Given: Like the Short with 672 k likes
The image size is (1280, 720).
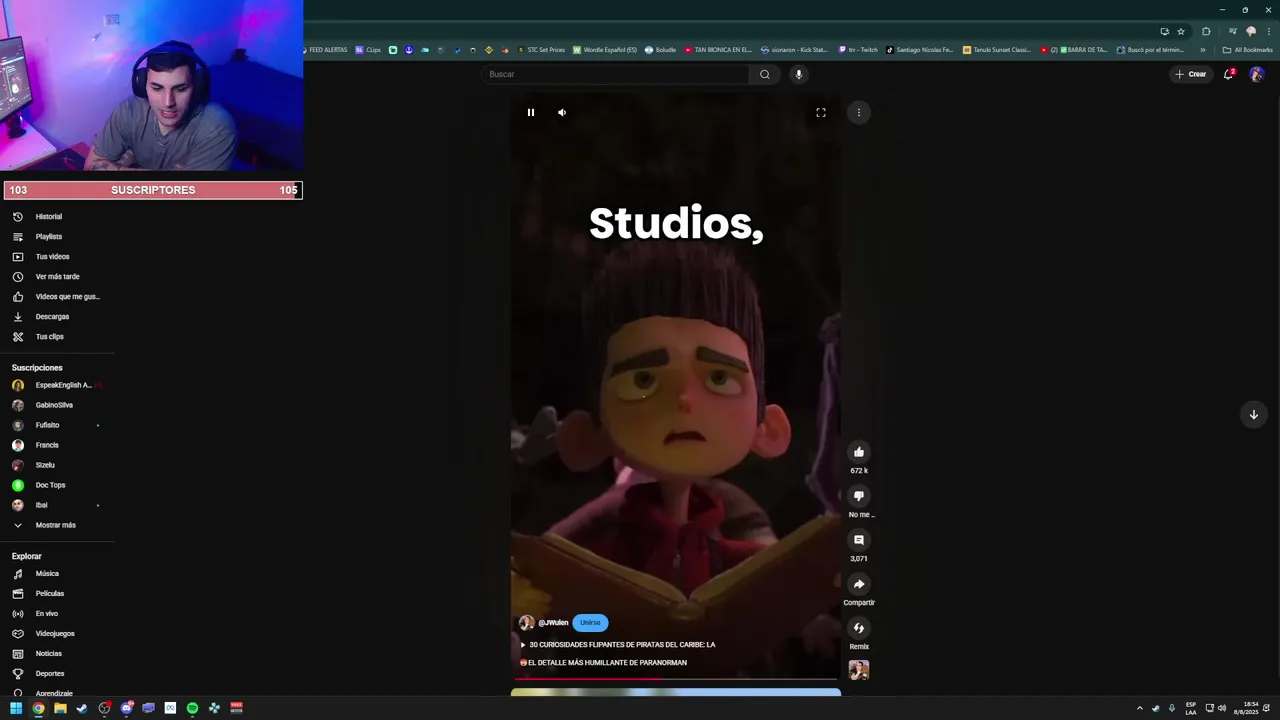Looking at the screenshot, I should pos(859,452).
